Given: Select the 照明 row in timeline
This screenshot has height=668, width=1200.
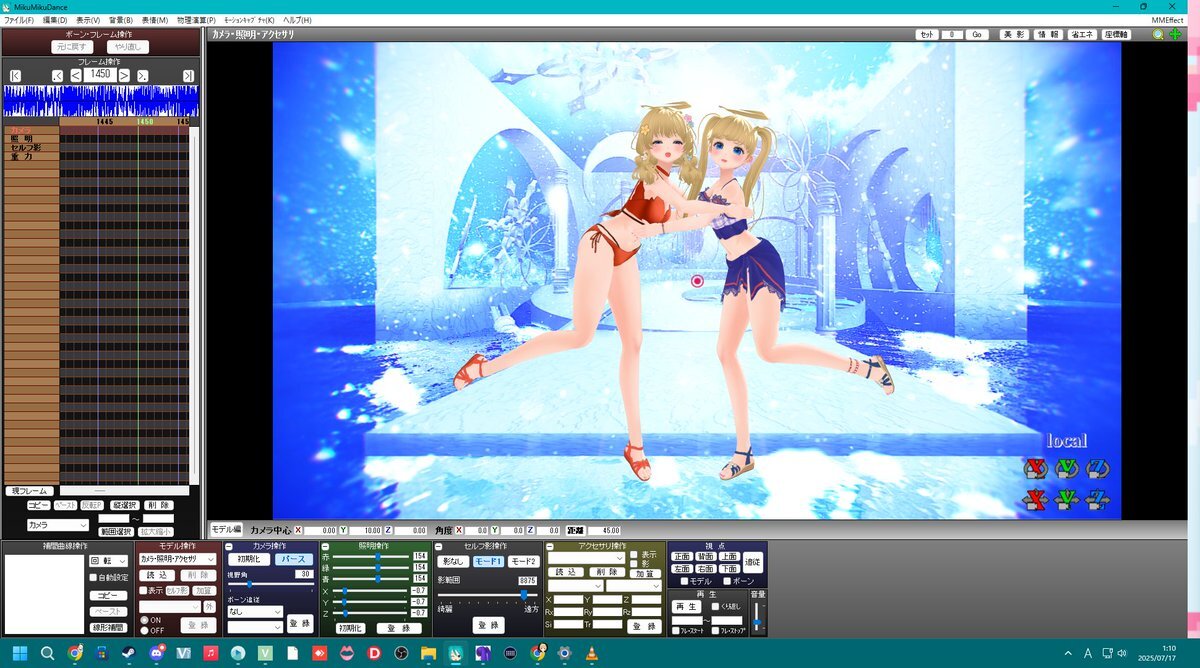Looking at the screenshot, I should point(30,139).
